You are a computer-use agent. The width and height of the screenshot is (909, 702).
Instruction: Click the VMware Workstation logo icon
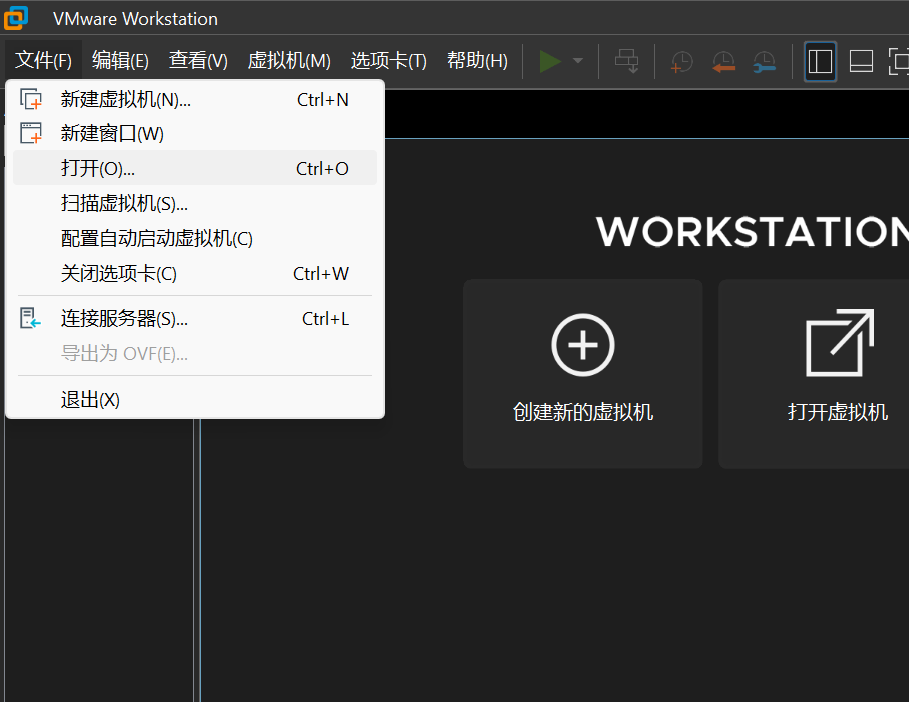click(x=16, y=18)
